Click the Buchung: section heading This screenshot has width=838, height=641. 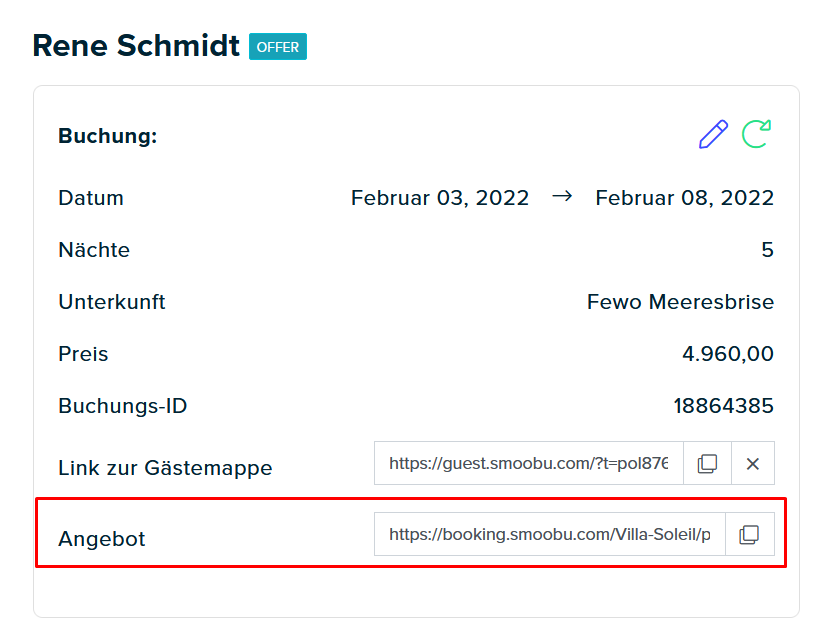(107, 136)
